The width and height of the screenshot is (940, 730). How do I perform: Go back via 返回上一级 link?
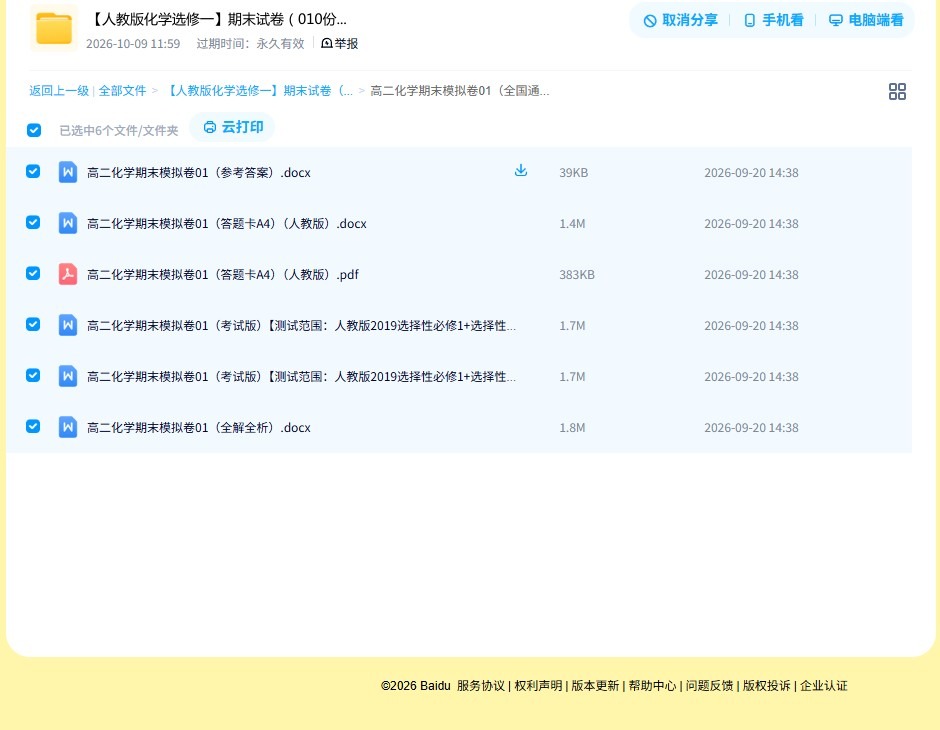click(x=59, y=91)
